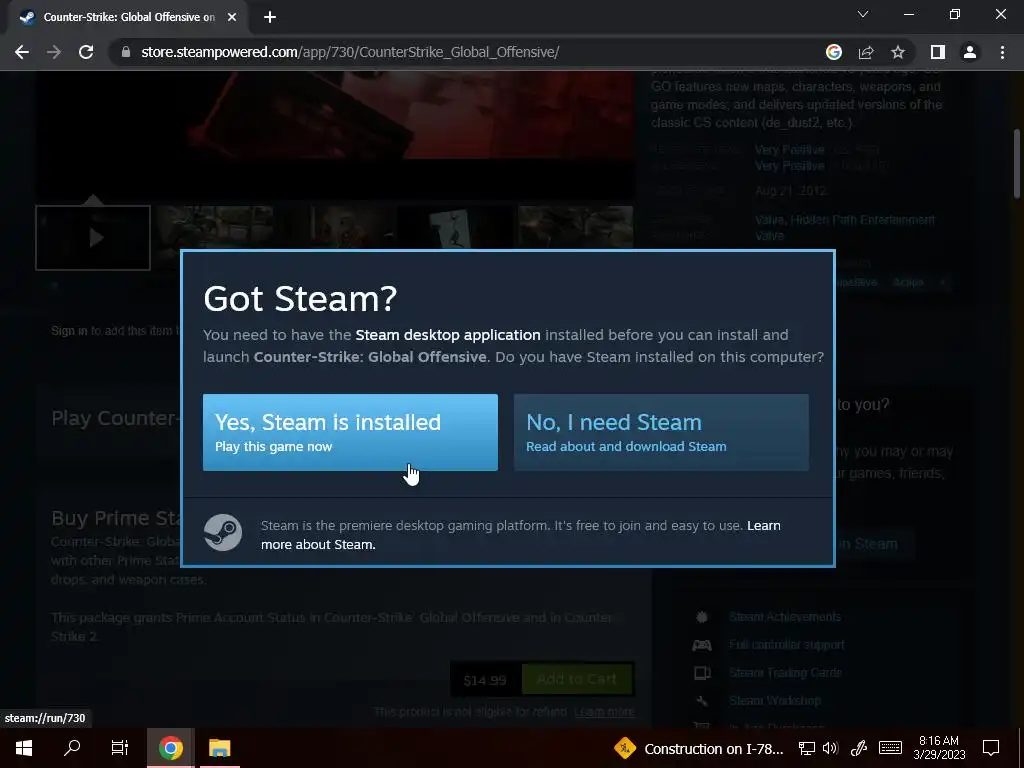Click the "Sign in" link behind the dialog
The width and height of the screenshot is (1024, 768).
69,331
